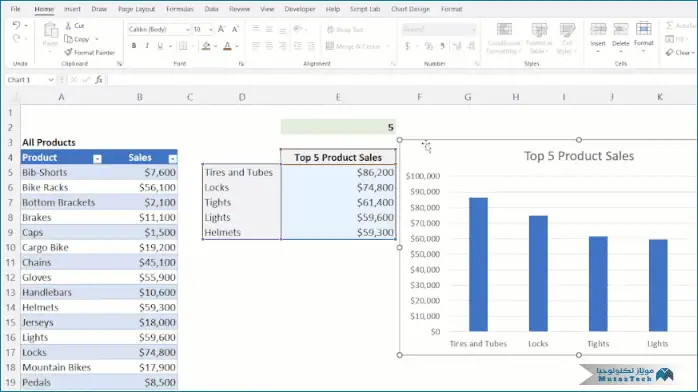Switch to the Chart Design tab
Viewport: 698px width, 392px height.
[x=410, y=9]
